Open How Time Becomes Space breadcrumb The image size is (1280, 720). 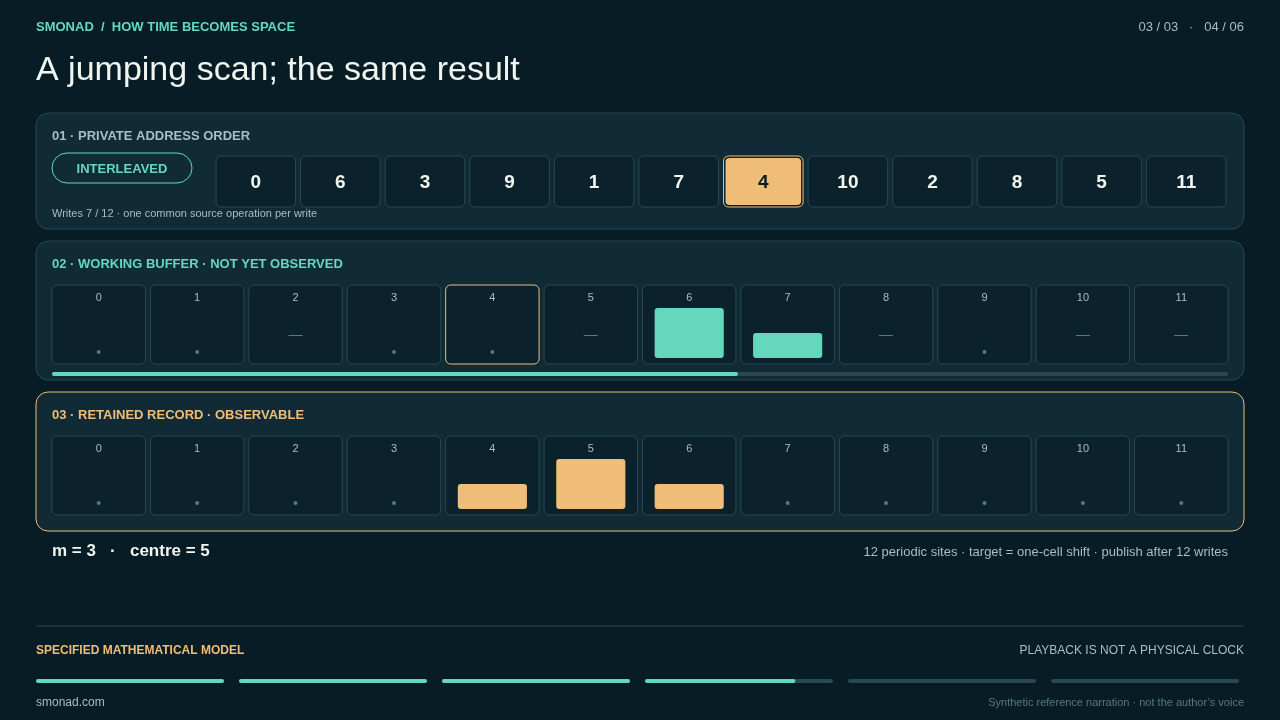tap(203, 27)
